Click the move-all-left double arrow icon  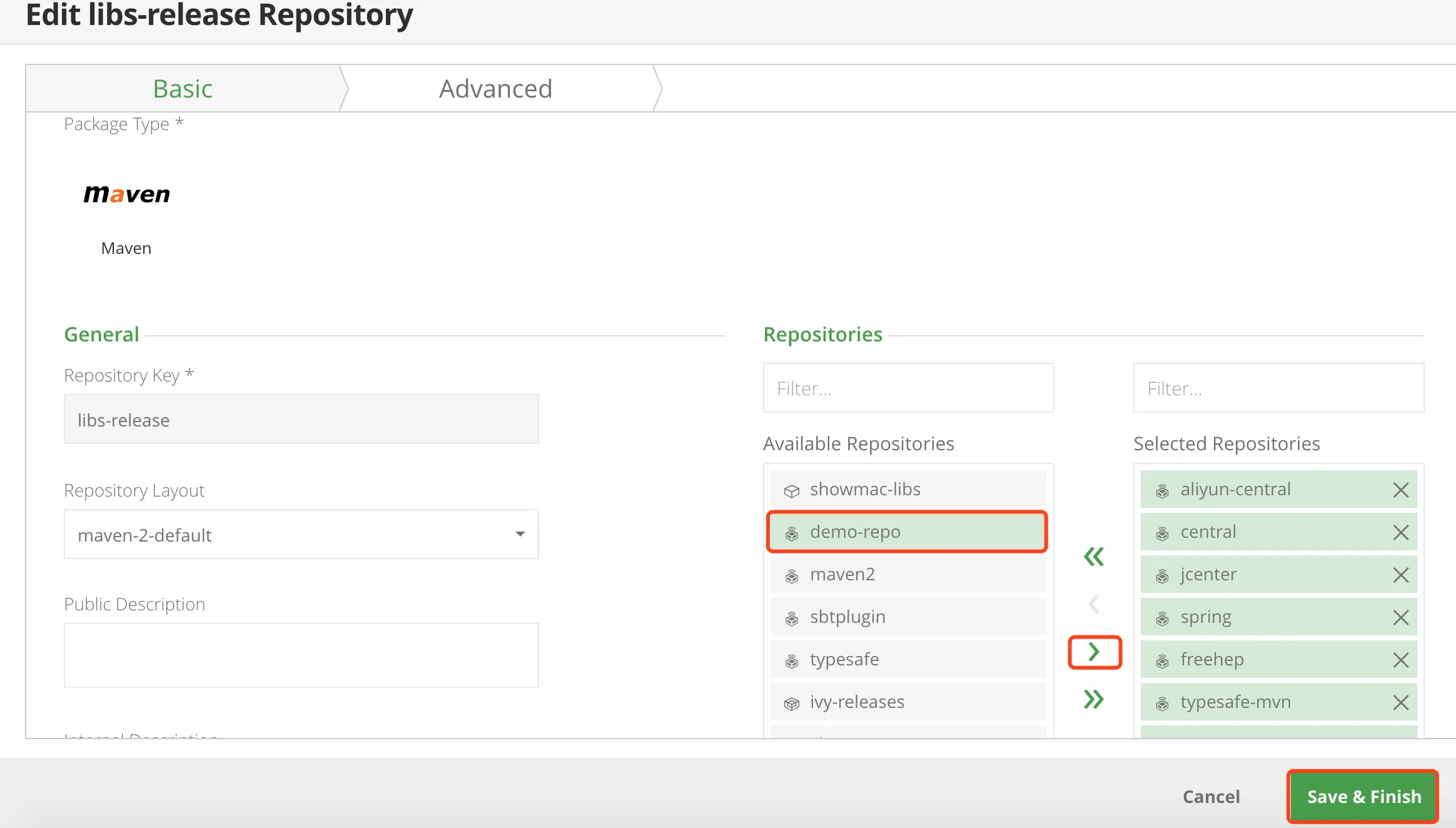[x=1094, y=556]
